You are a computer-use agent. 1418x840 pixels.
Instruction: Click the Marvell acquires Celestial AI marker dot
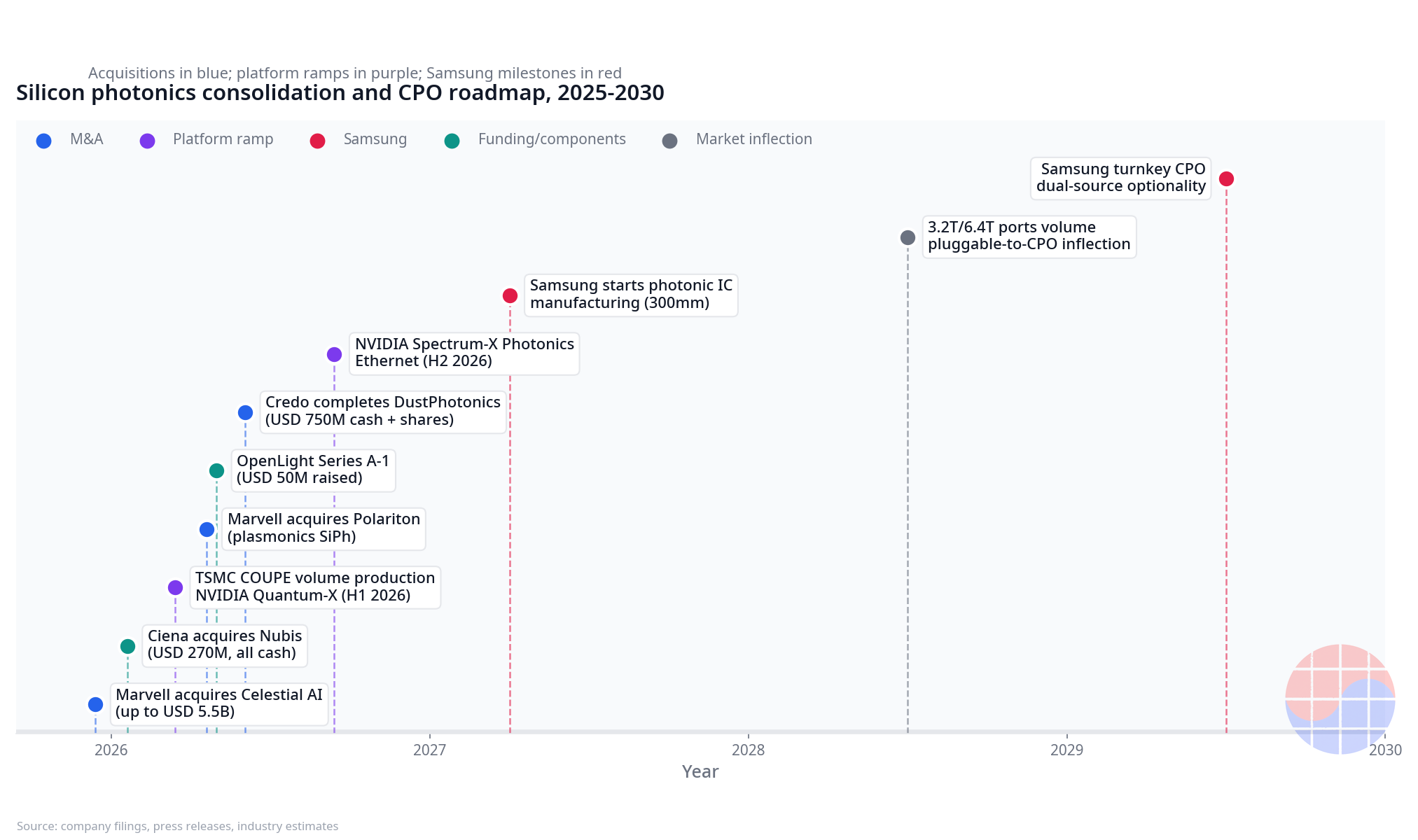(96, 704)
